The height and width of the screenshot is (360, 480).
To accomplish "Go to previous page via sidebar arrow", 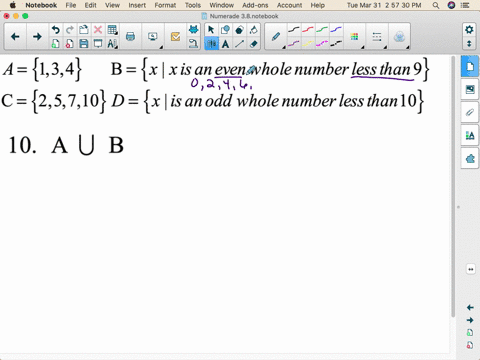I will pos(470,307).
